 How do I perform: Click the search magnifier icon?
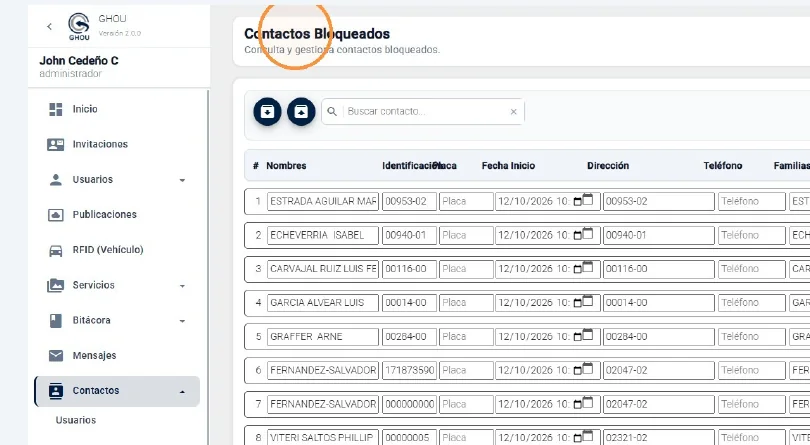[332, 112]
